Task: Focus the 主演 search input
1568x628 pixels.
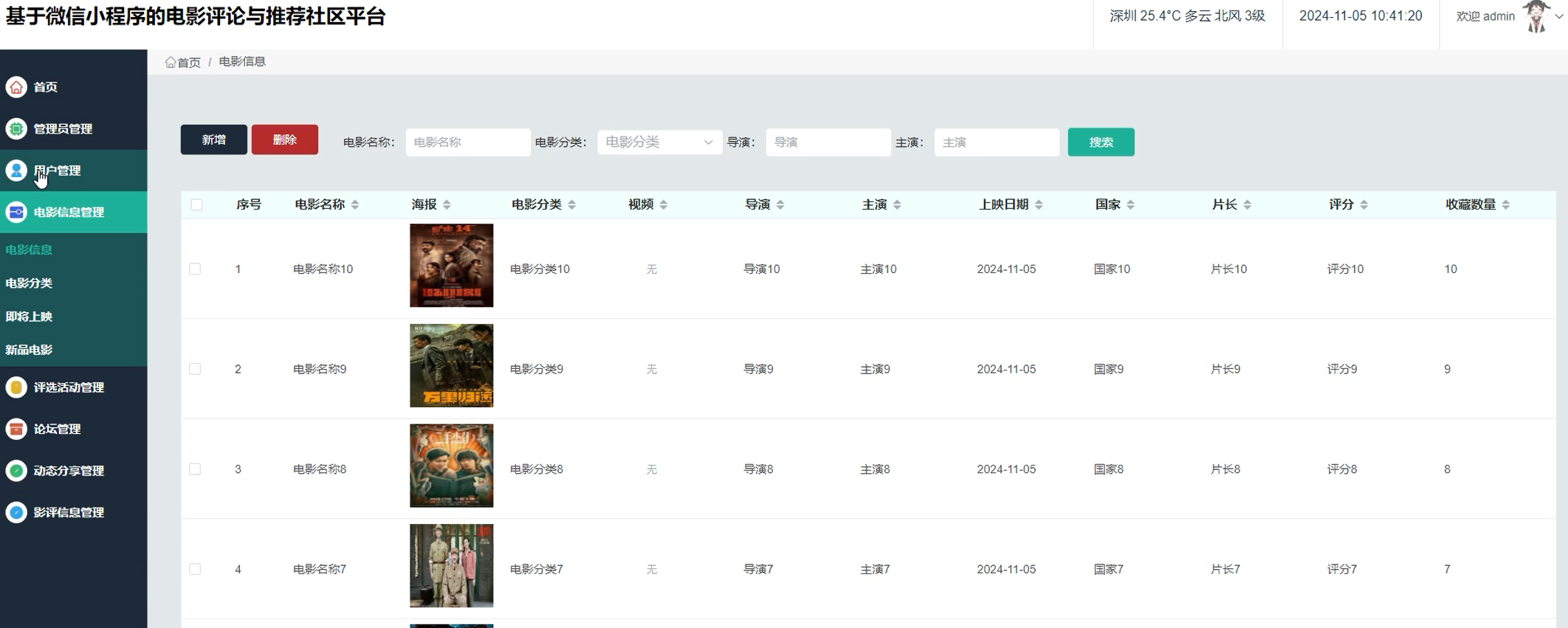Action: tap(997, 142)
